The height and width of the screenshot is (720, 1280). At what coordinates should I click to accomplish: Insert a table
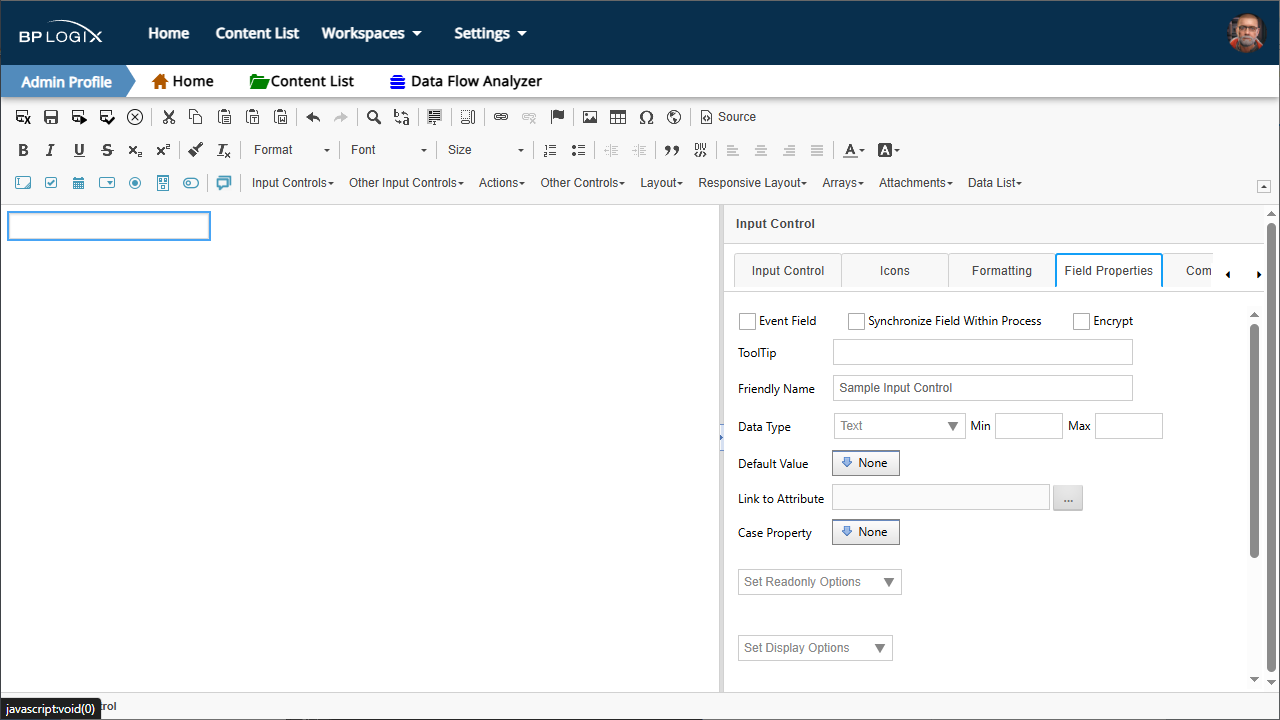[x=618, y=117]
